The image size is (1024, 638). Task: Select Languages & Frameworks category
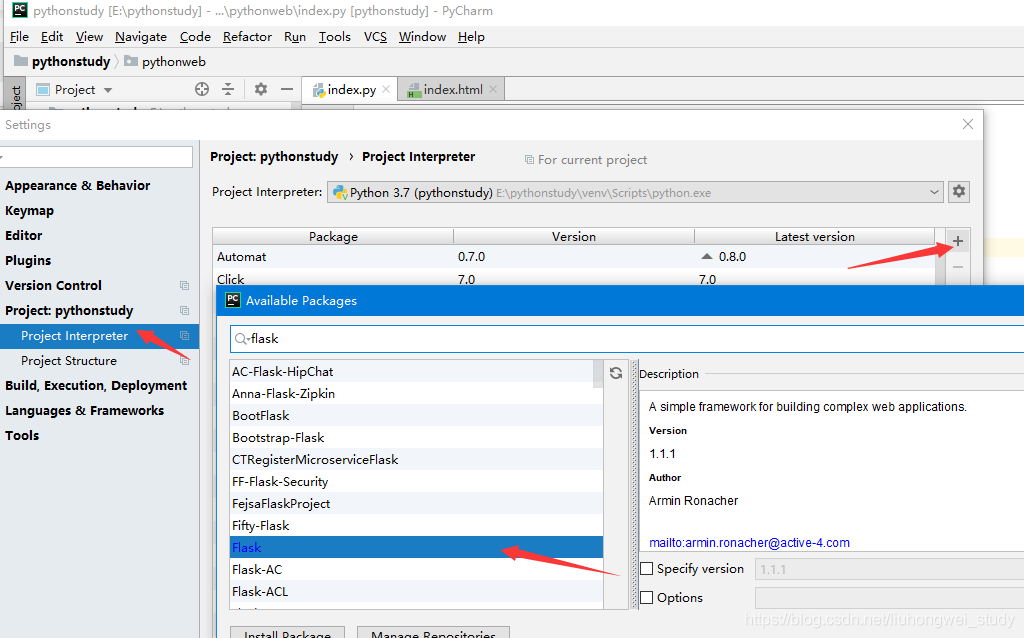[x=84, y=410]
